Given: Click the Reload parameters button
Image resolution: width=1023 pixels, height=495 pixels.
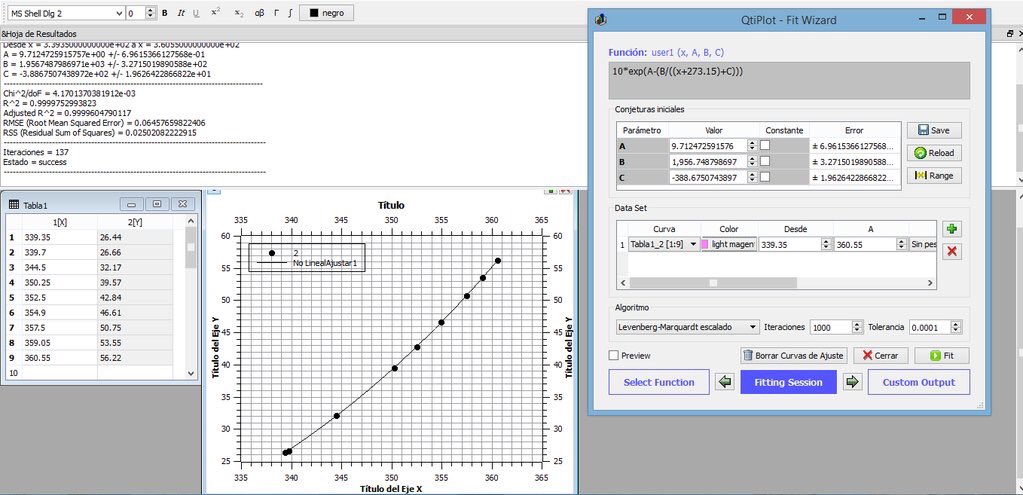Looking at the screenshot, I should coord(934,153).
